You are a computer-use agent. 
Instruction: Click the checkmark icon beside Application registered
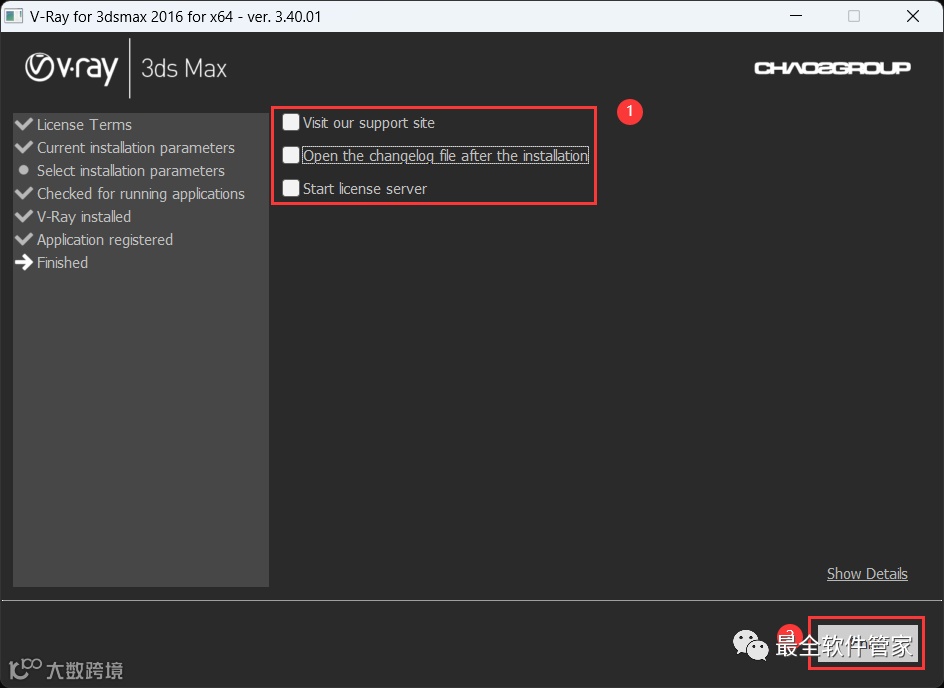tap(24, 239)
